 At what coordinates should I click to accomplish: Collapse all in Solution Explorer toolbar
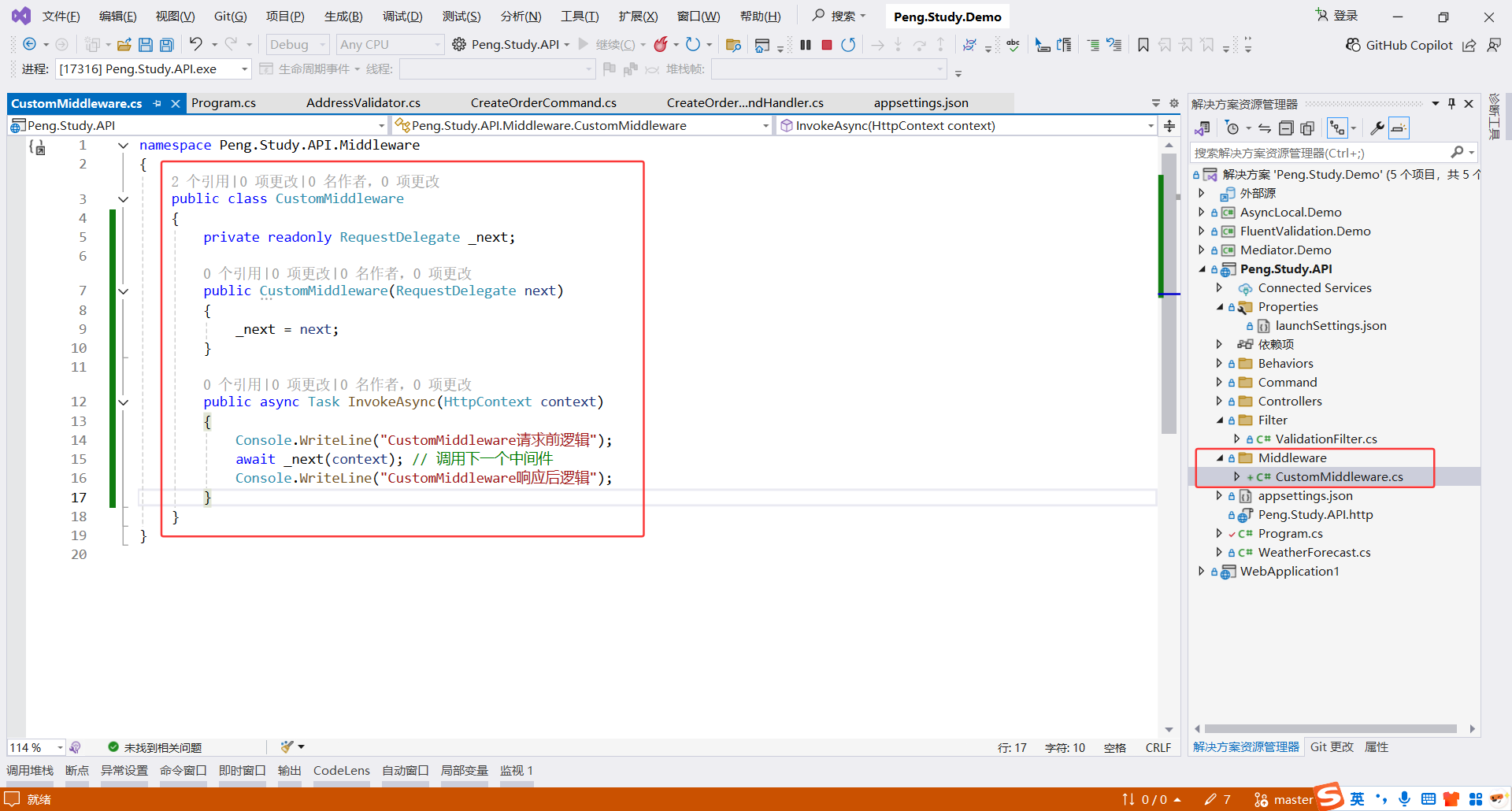click(1286, 128)
